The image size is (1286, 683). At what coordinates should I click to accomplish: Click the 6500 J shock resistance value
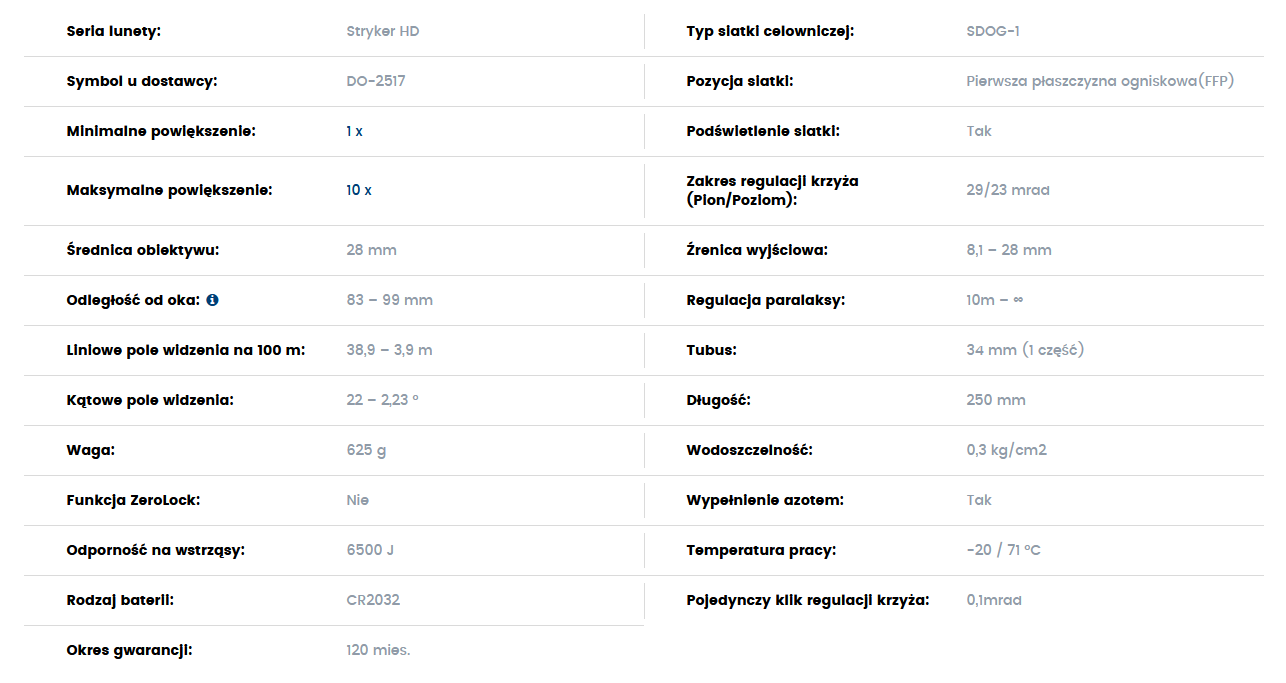click(370, 550)
